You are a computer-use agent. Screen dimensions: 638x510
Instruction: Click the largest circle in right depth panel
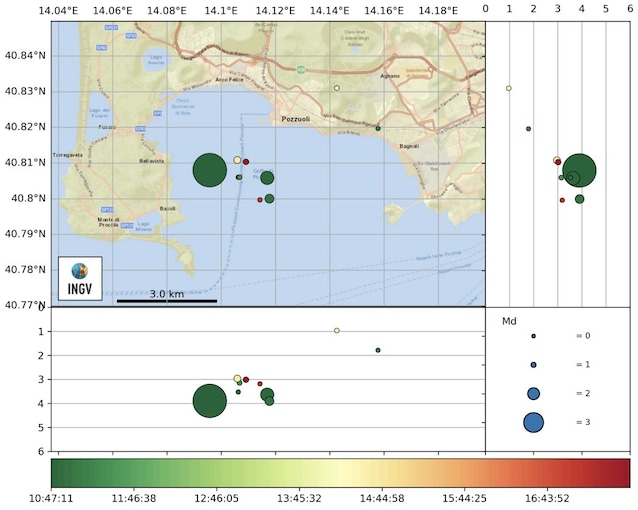point(579,170)
